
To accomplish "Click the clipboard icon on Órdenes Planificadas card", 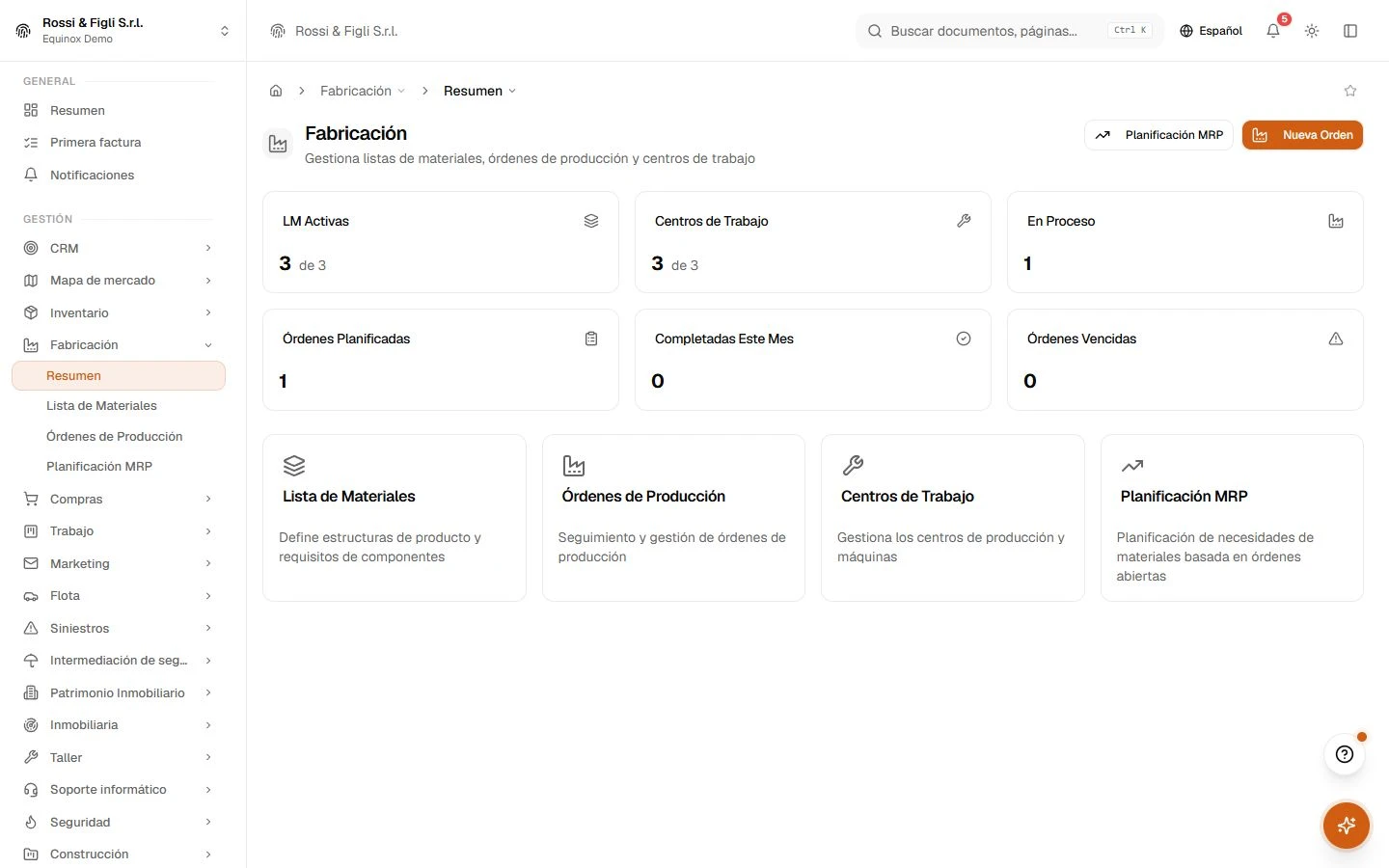I will pyautogui.click(x=591, y=339).
